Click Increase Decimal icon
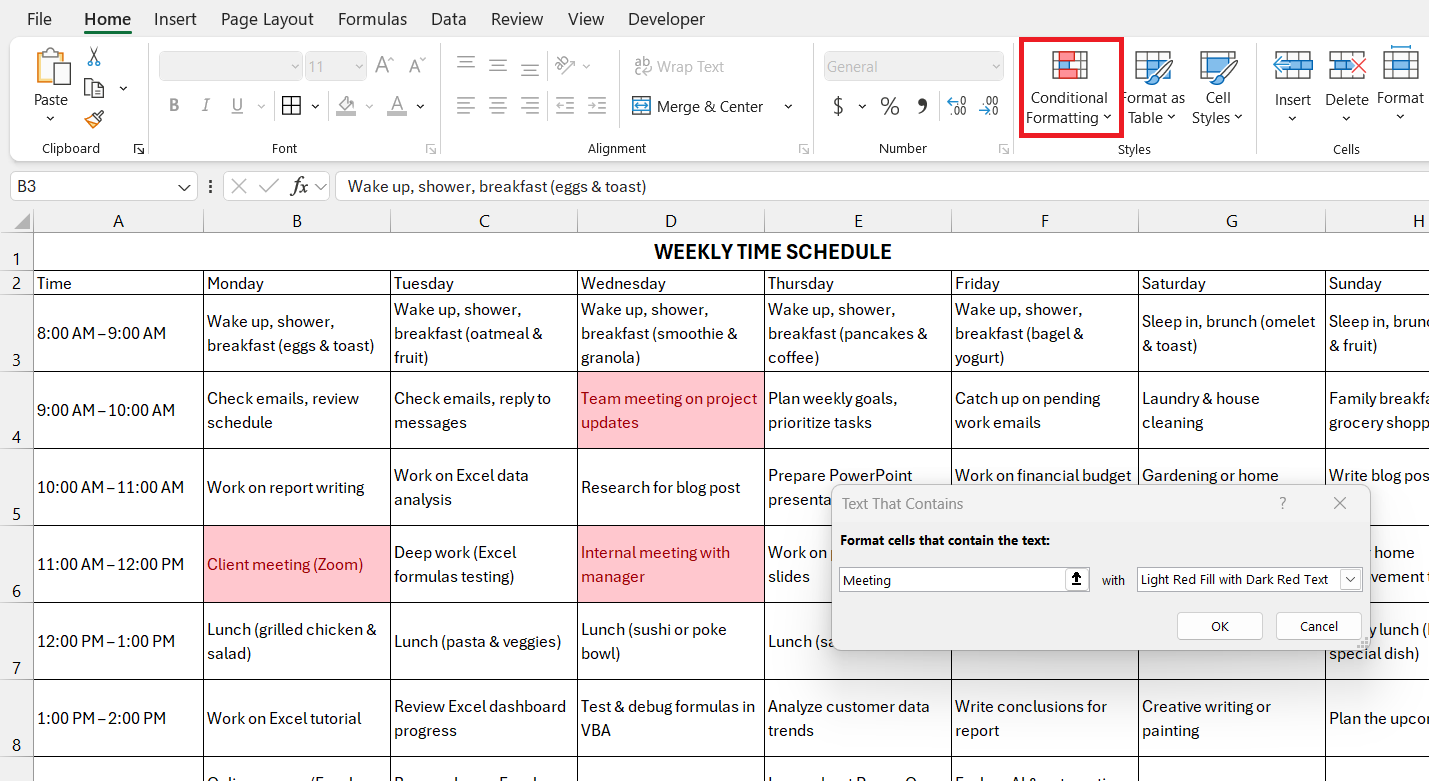The width and height of the screenshot is (1429, 781). coord(956,106)
